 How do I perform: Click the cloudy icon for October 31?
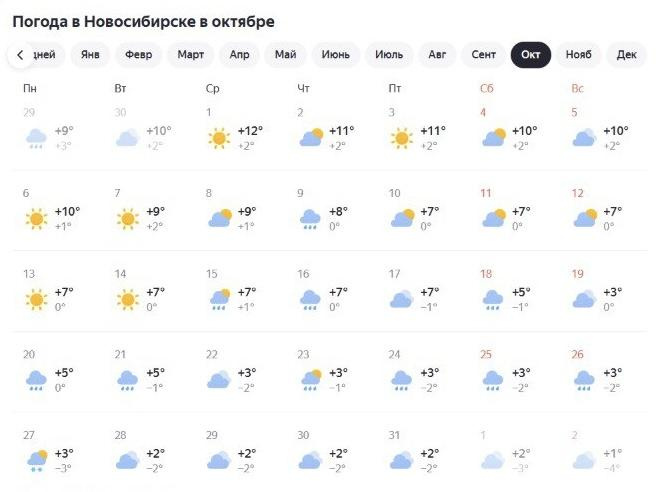pyautogui.click(x=402, y=460)
